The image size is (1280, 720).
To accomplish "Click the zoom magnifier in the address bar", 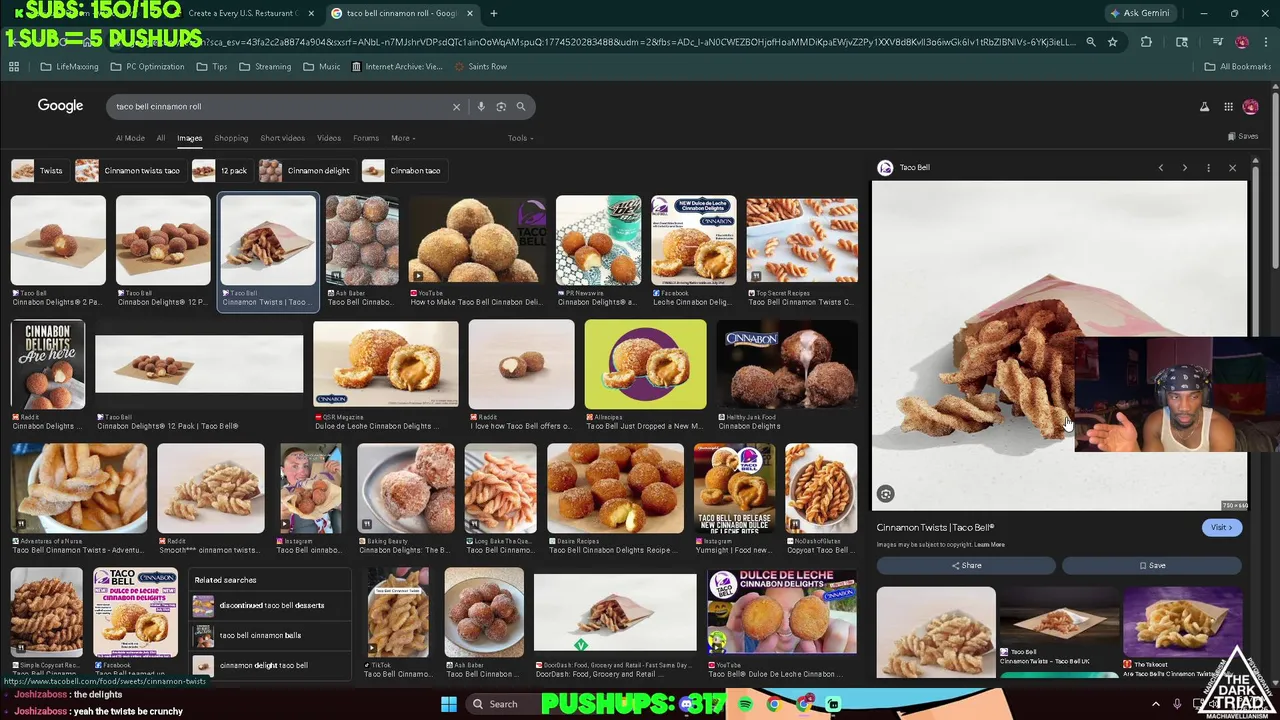I will point(1091,42).
